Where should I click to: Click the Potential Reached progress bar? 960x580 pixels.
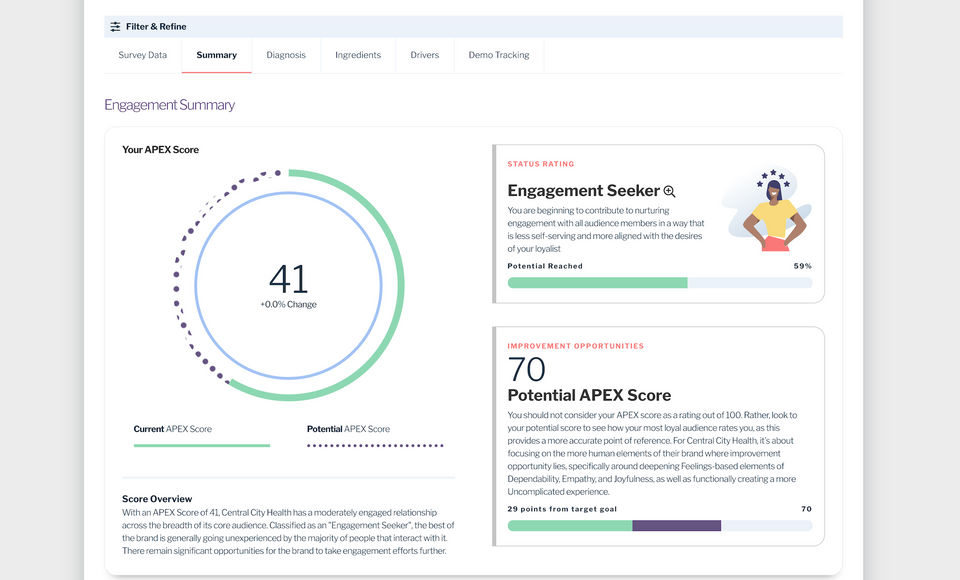pyautogui.click(x=659, y=283)
